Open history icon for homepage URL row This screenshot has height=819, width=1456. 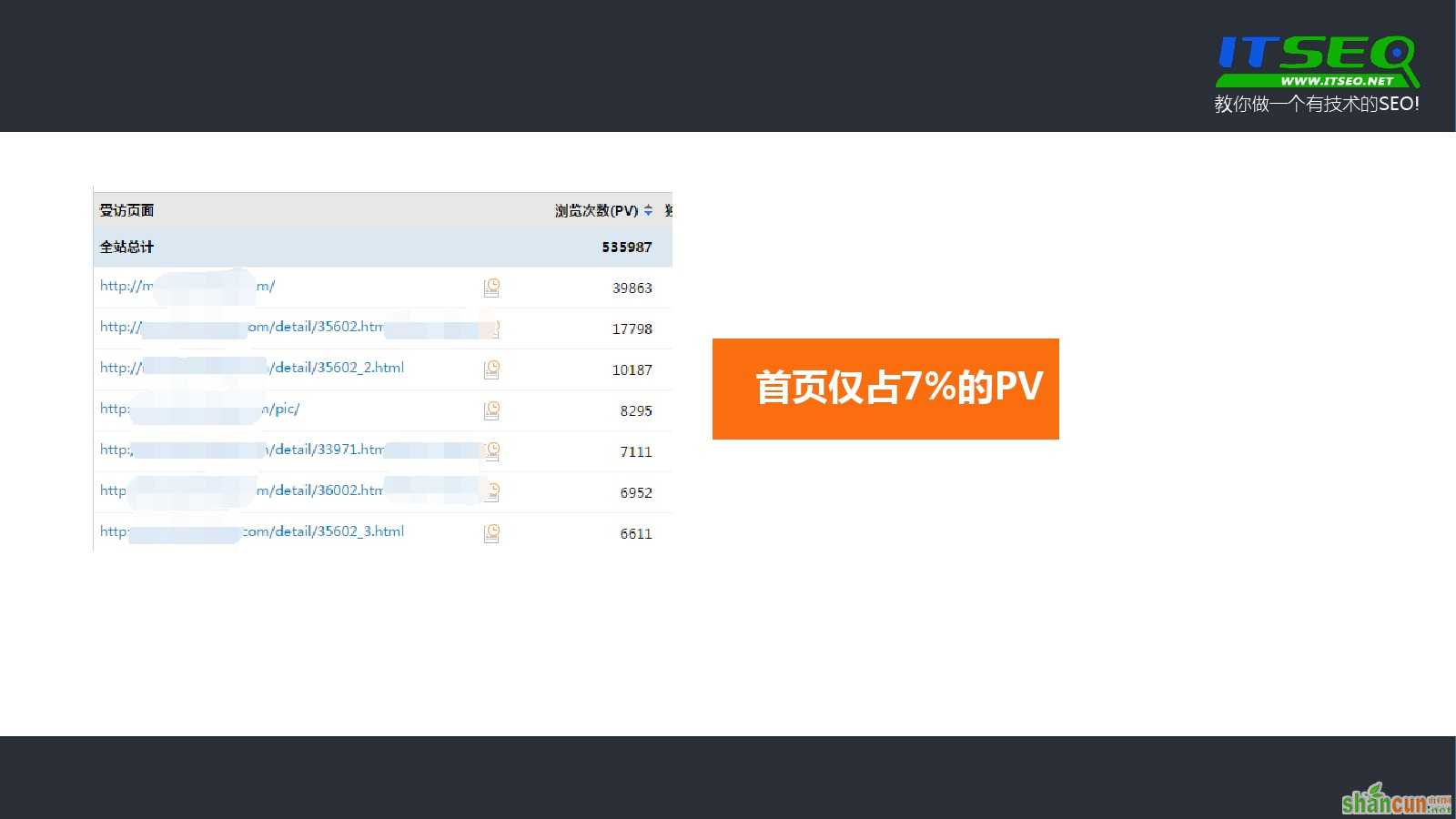pos(491,288)
